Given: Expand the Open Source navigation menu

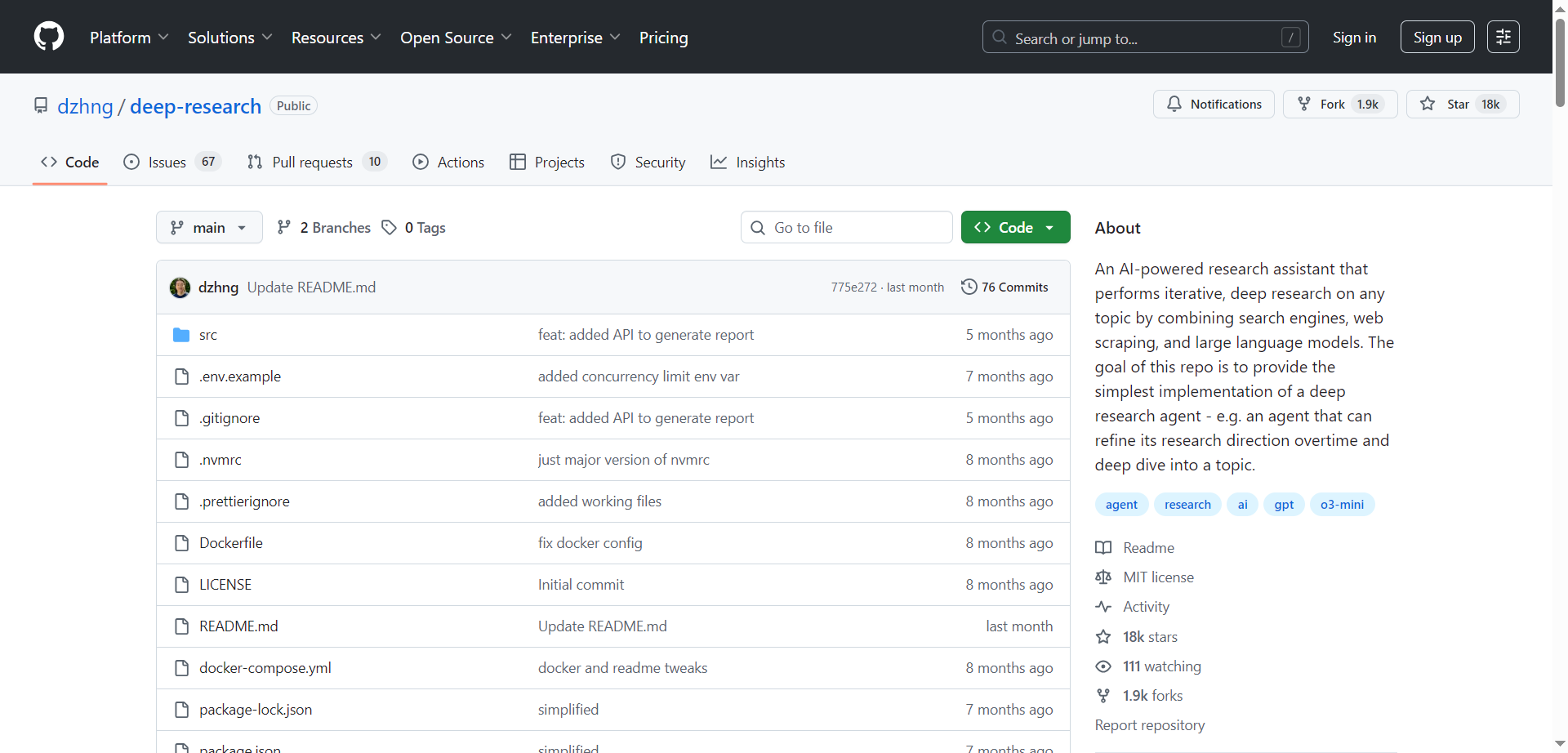Looking at the screenshot, I should 456,38.
